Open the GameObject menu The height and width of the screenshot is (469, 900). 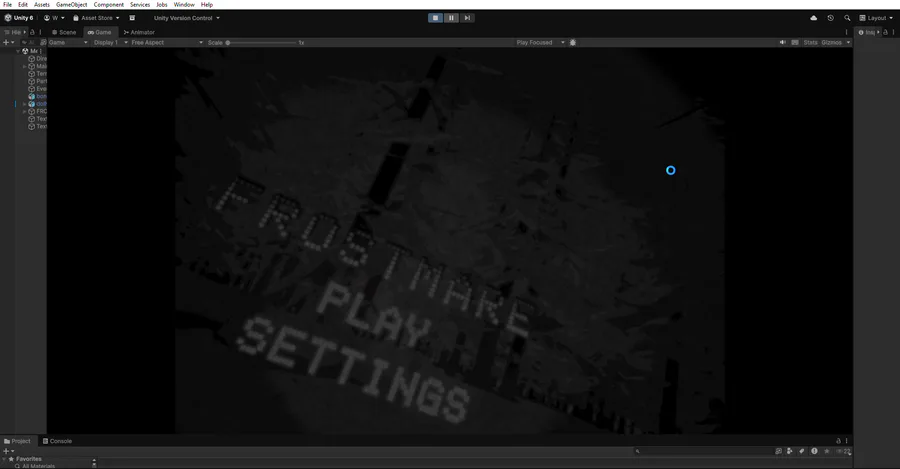(x=72, y=5)
